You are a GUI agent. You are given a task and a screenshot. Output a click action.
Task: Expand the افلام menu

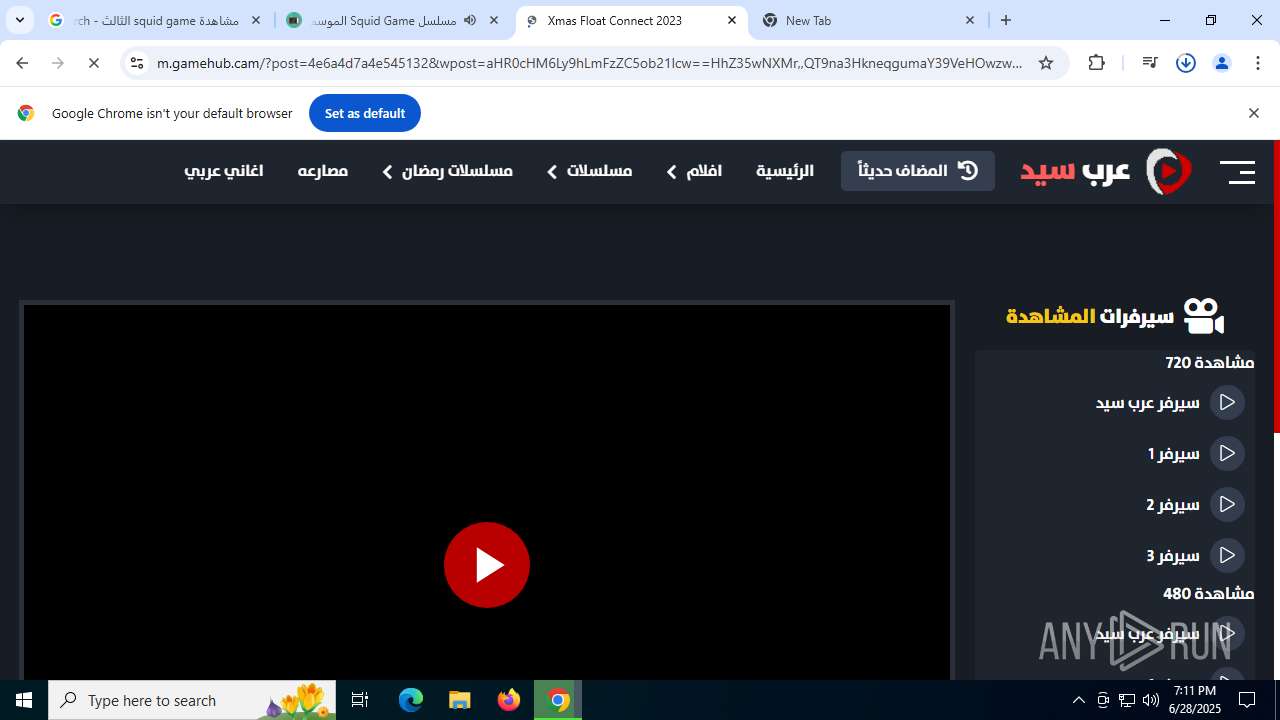click(694, 171)
